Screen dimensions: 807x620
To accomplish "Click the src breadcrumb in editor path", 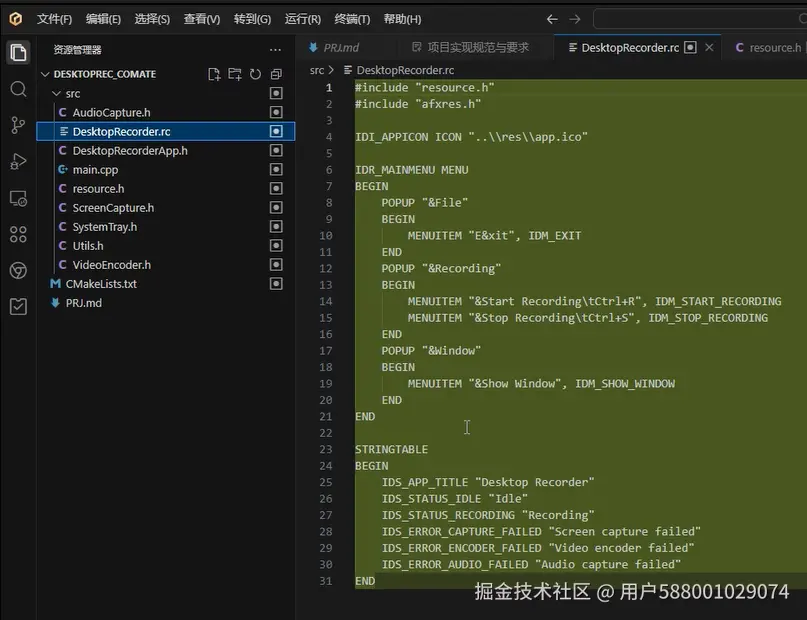I will pos(317,70).
